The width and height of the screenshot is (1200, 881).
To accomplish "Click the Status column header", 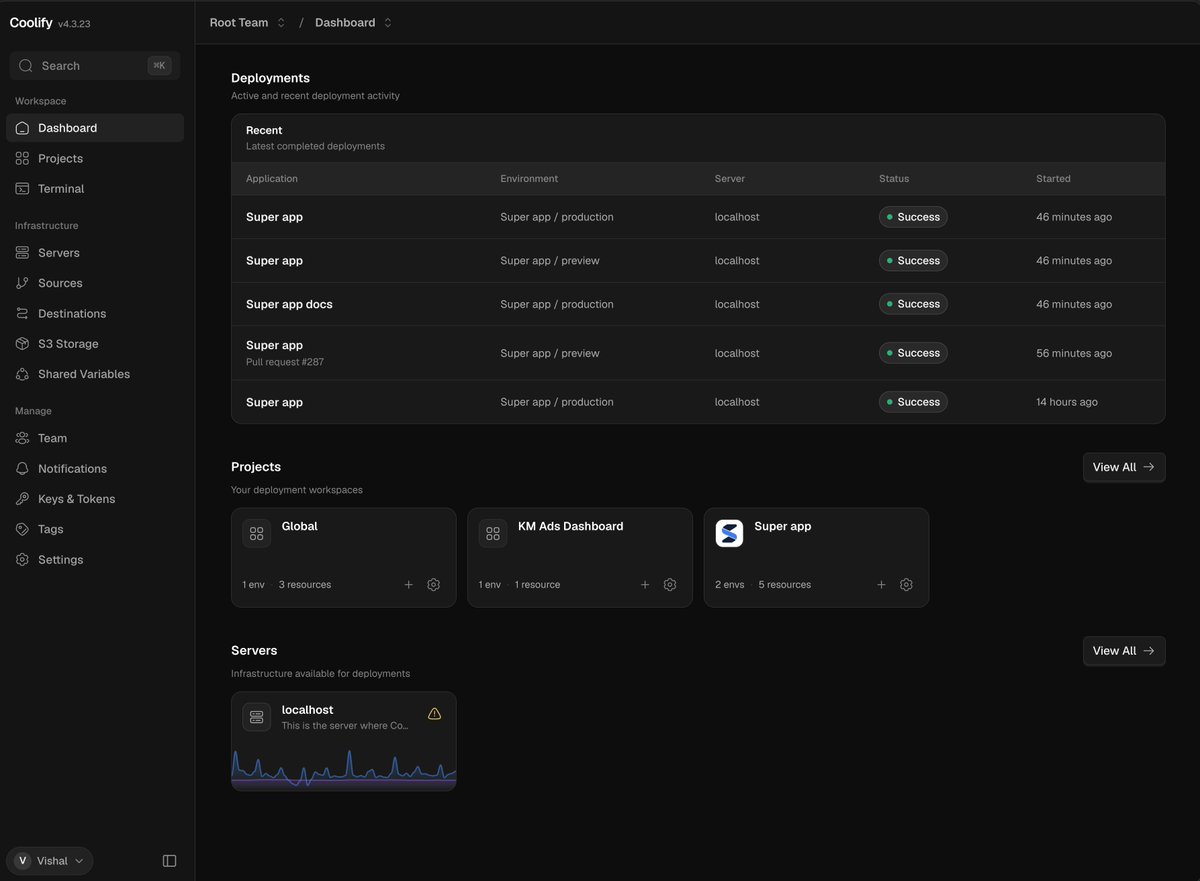I will pos(894,179).
